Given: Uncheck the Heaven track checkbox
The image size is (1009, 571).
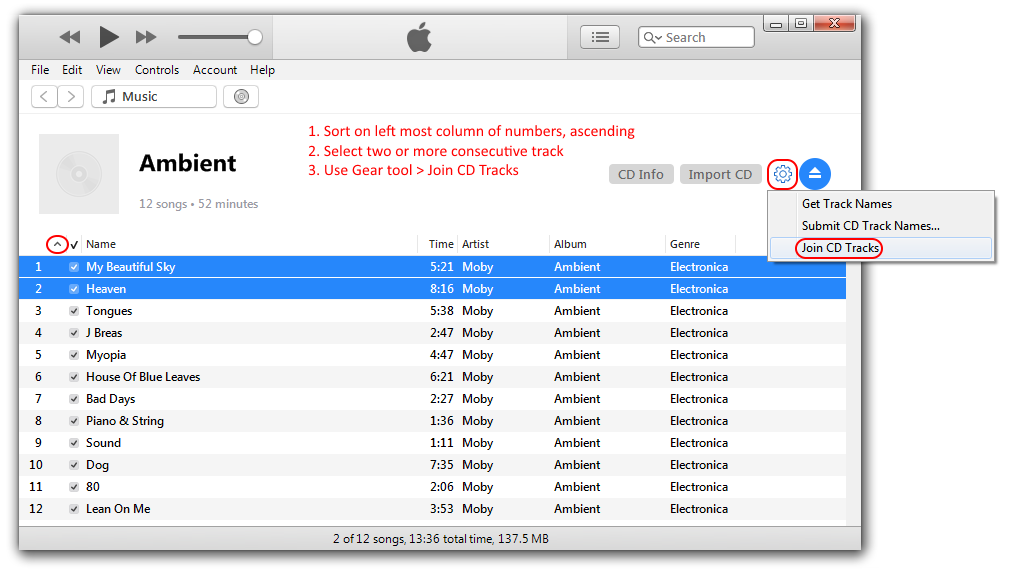Looking at the screenshot, I should coord(74,289).
